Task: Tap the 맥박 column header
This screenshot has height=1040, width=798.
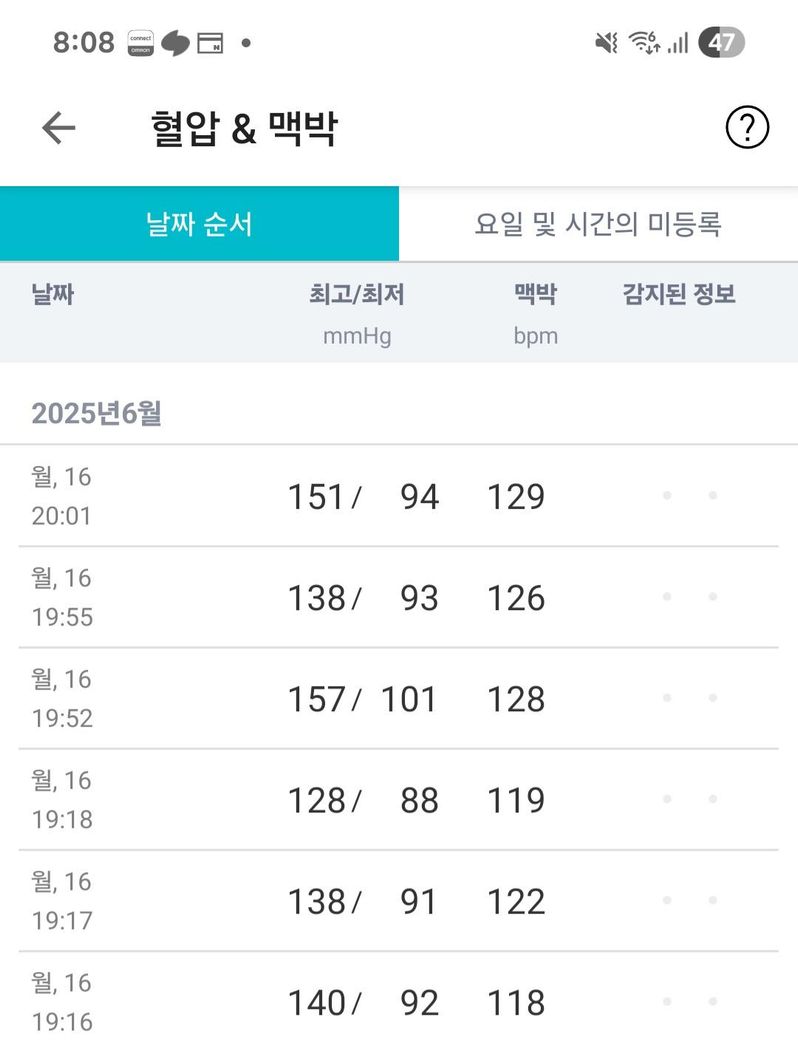Action: [535, 294]
